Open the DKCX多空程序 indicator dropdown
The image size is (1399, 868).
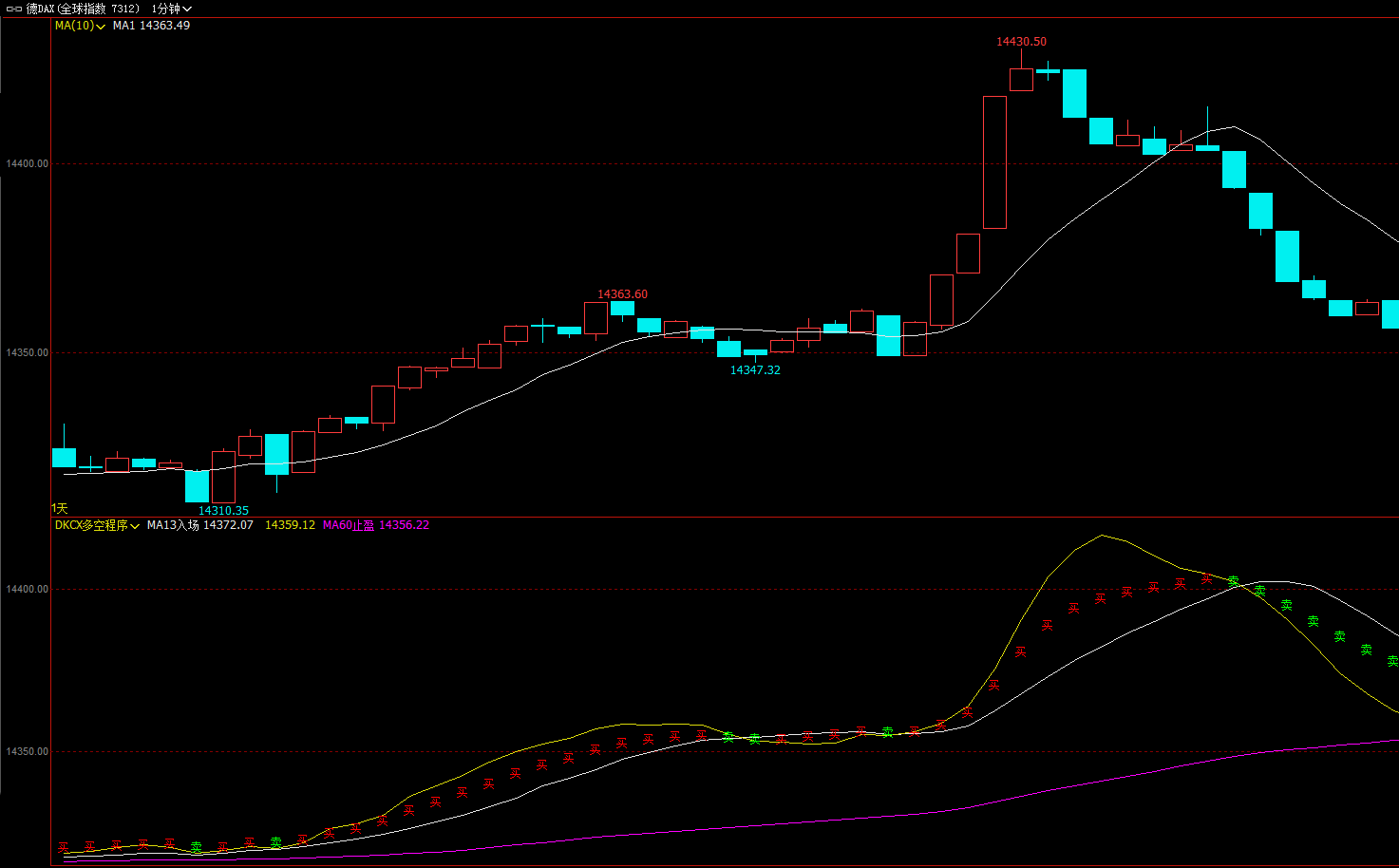coord(97,525)
